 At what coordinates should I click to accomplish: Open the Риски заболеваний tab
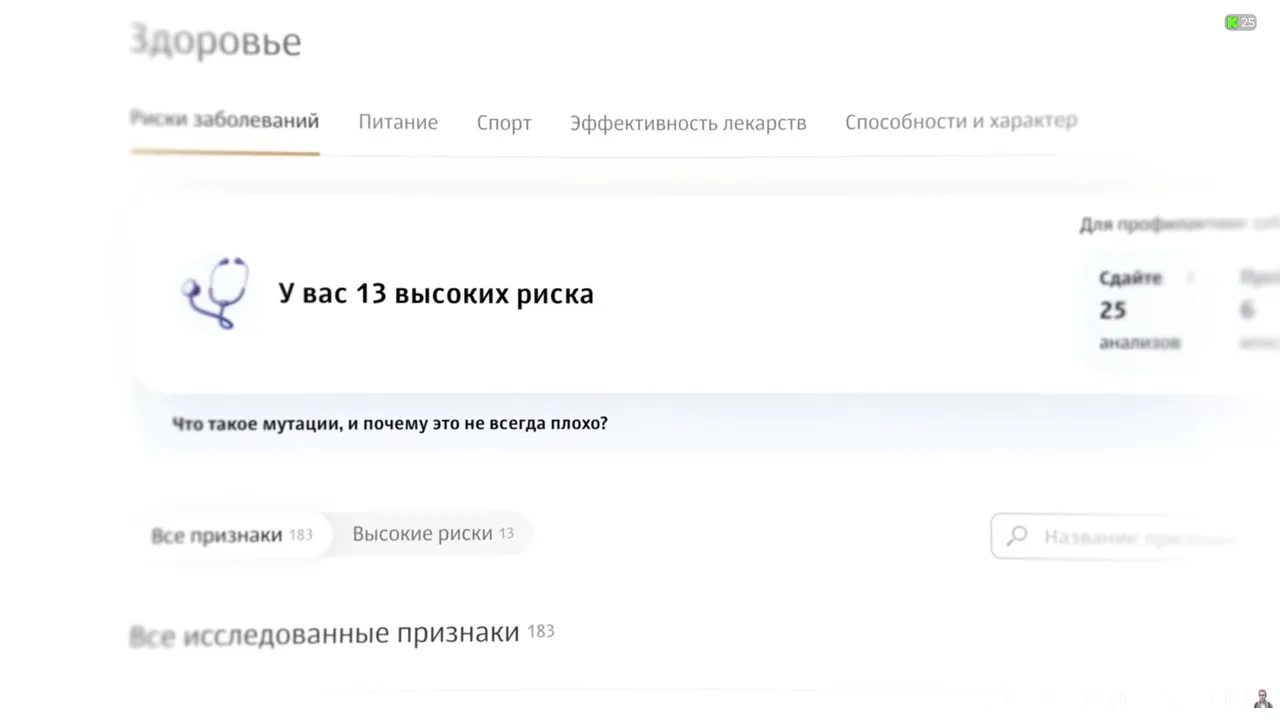point(225,121)
